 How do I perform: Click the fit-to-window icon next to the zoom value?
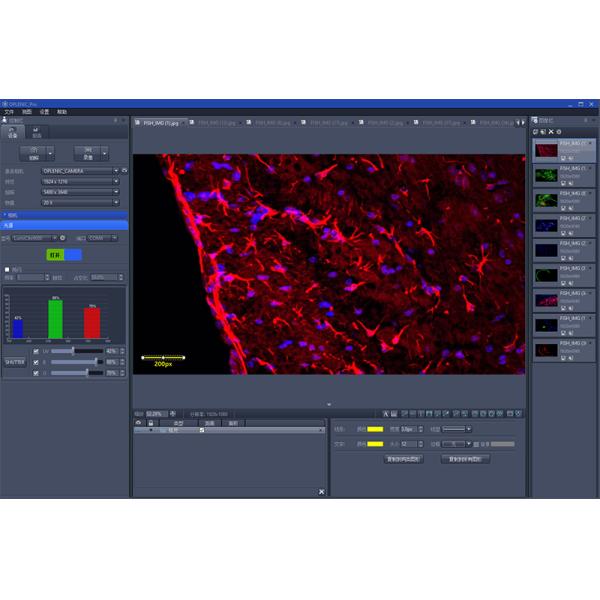click(173, 414)
